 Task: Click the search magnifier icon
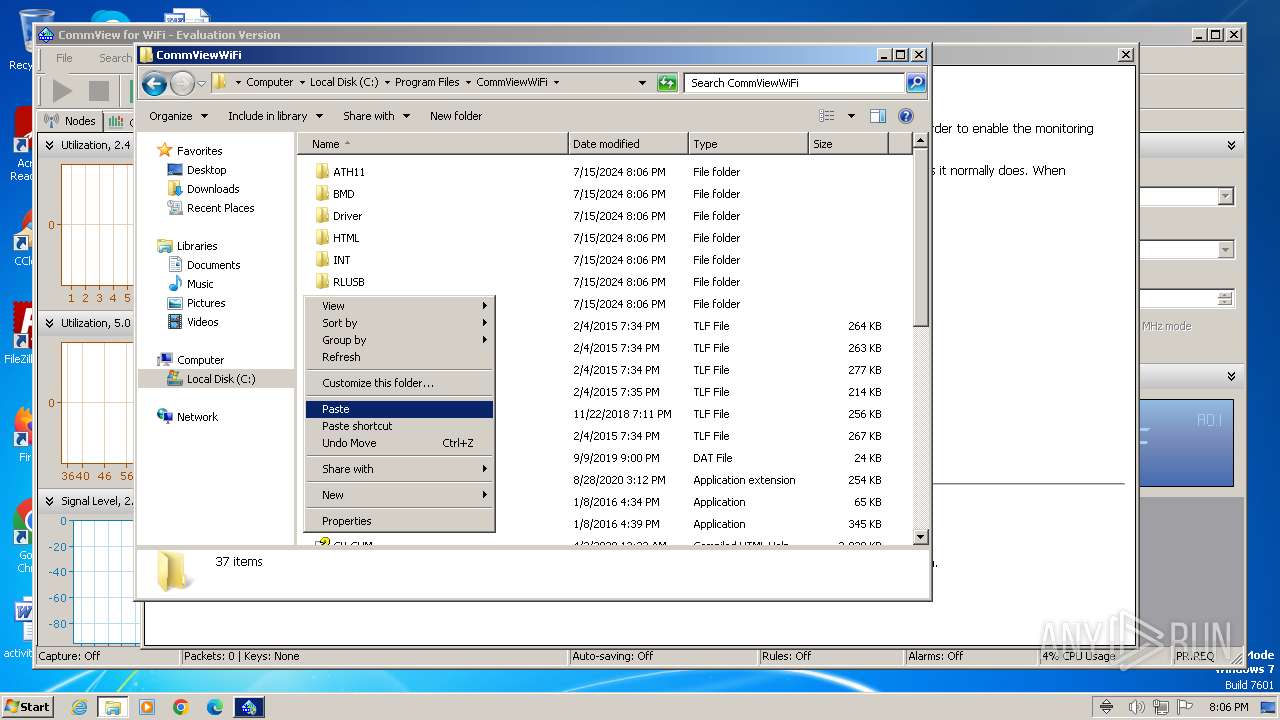(x=915, y=83)
